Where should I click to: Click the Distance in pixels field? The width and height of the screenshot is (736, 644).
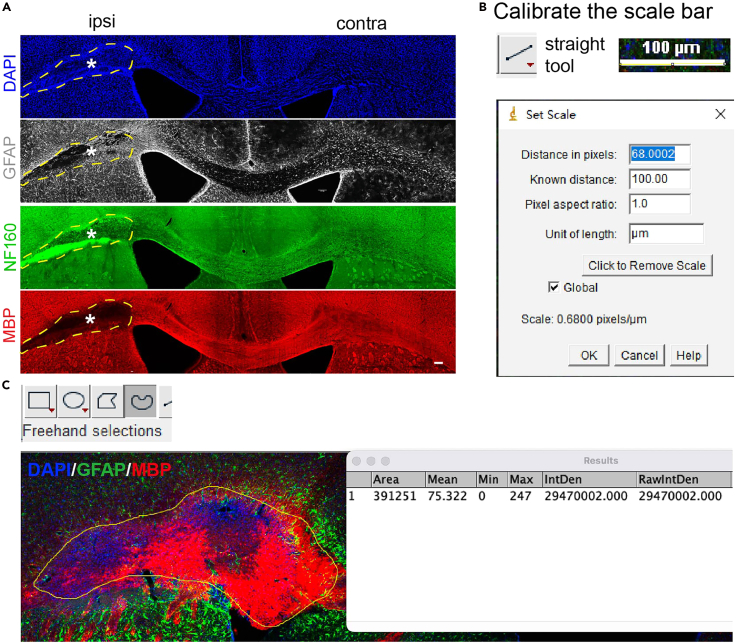click(x=659, y=154)
